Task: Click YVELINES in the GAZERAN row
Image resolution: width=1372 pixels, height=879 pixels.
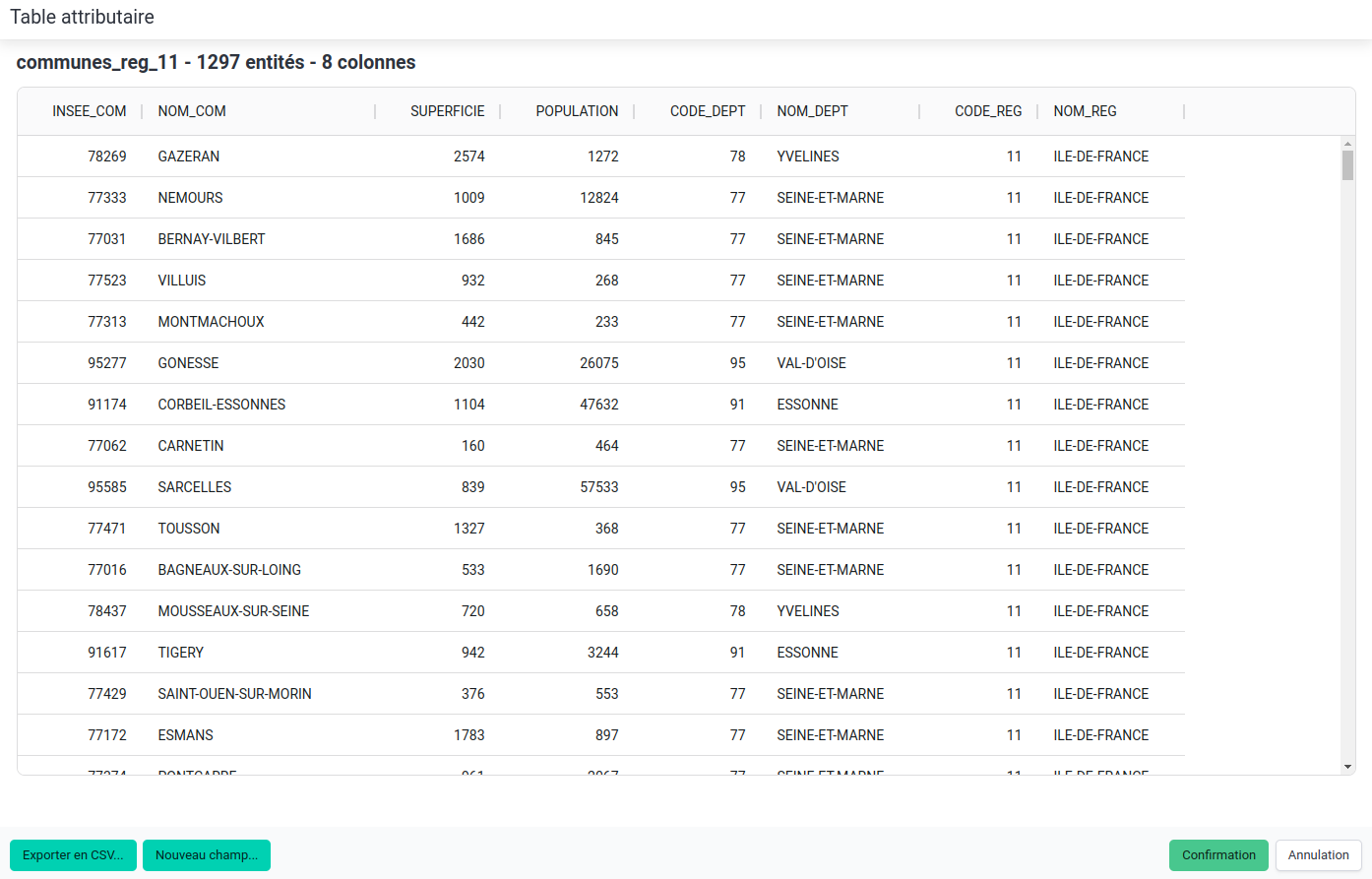Action: [808, 157]
